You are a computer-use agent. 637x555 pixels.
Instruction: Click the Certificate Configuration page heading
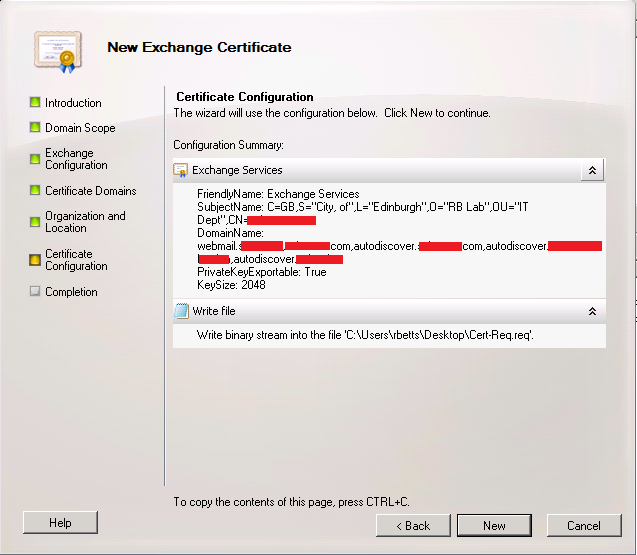[x=245, y=97]
